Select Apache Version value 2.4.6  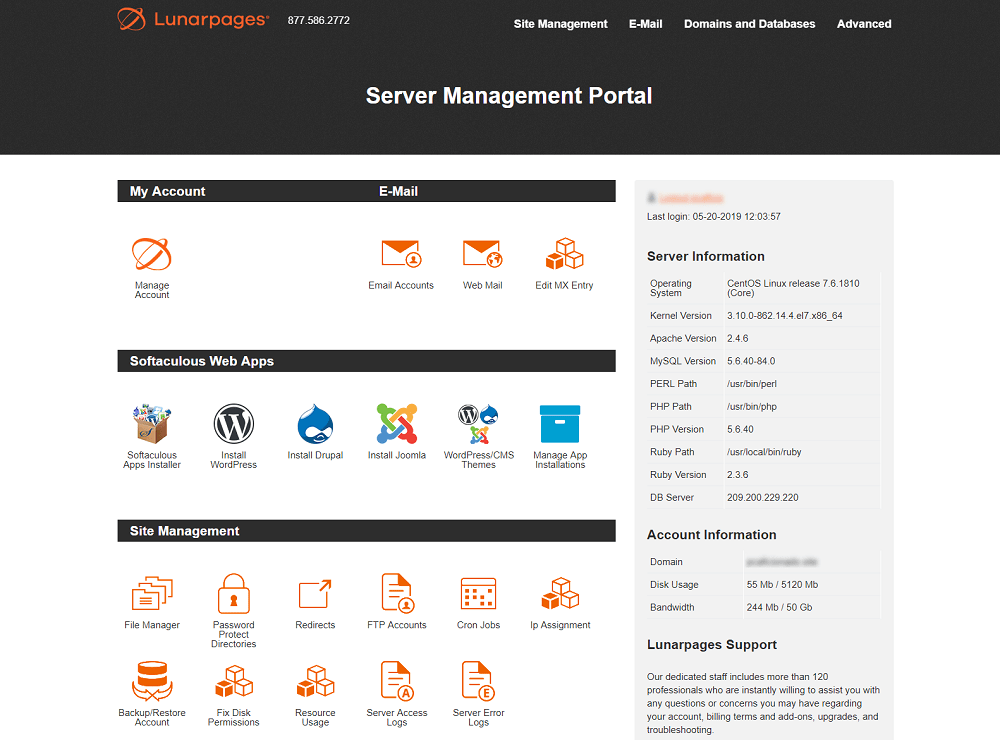tap(737, 338)
